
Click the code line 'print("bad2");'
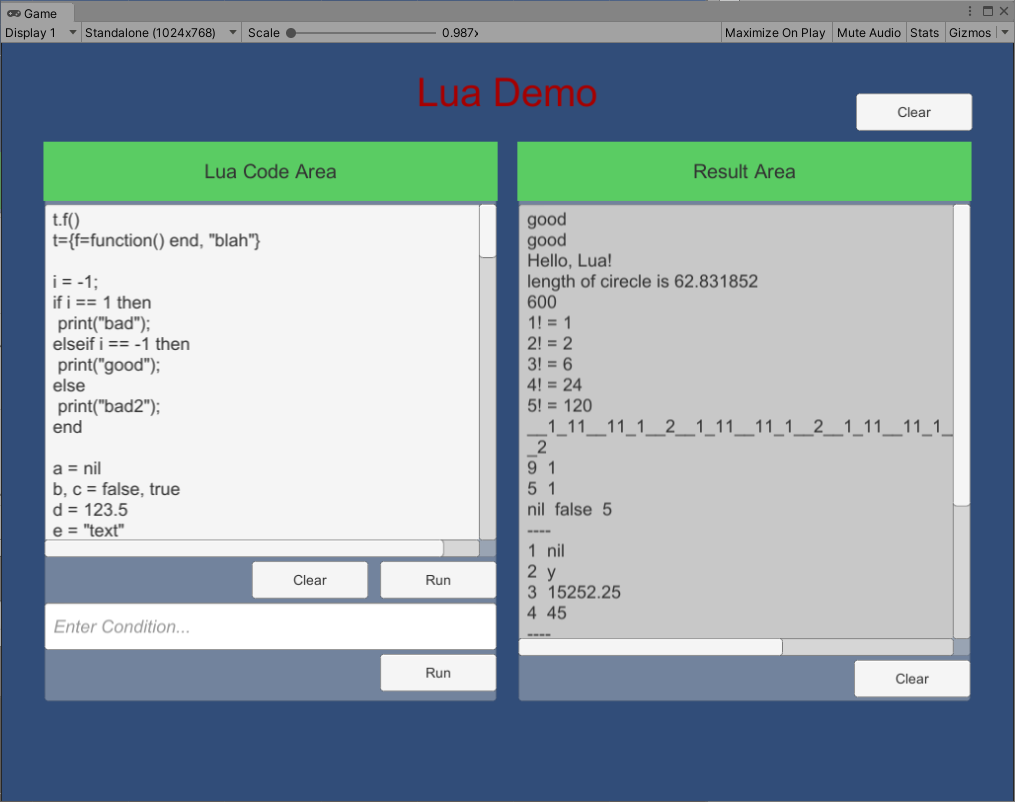pos(109,407)
